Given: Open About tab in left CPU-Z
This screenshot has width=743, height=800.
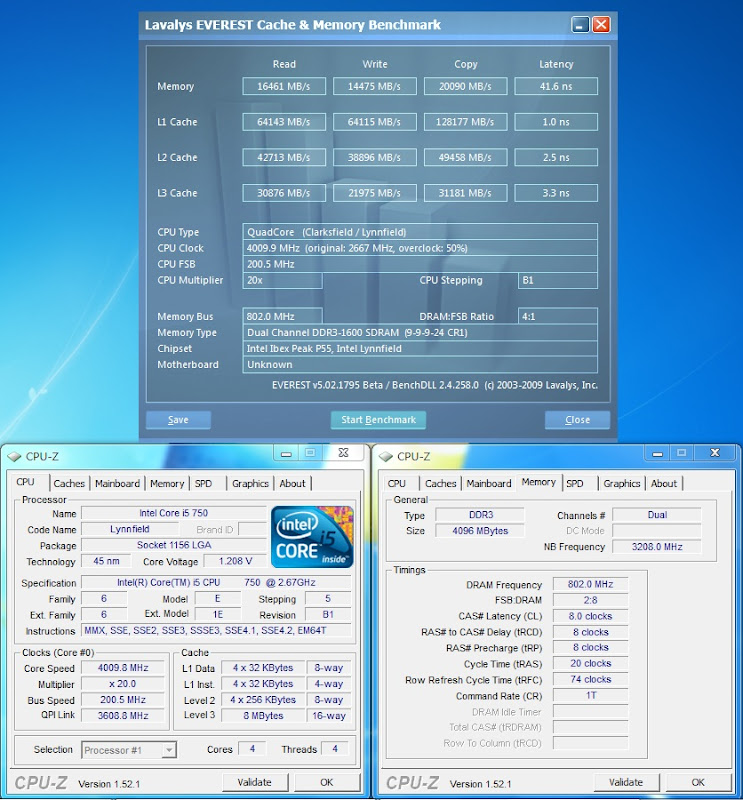Looking at the screenshot, I should [x=292, y=484].
